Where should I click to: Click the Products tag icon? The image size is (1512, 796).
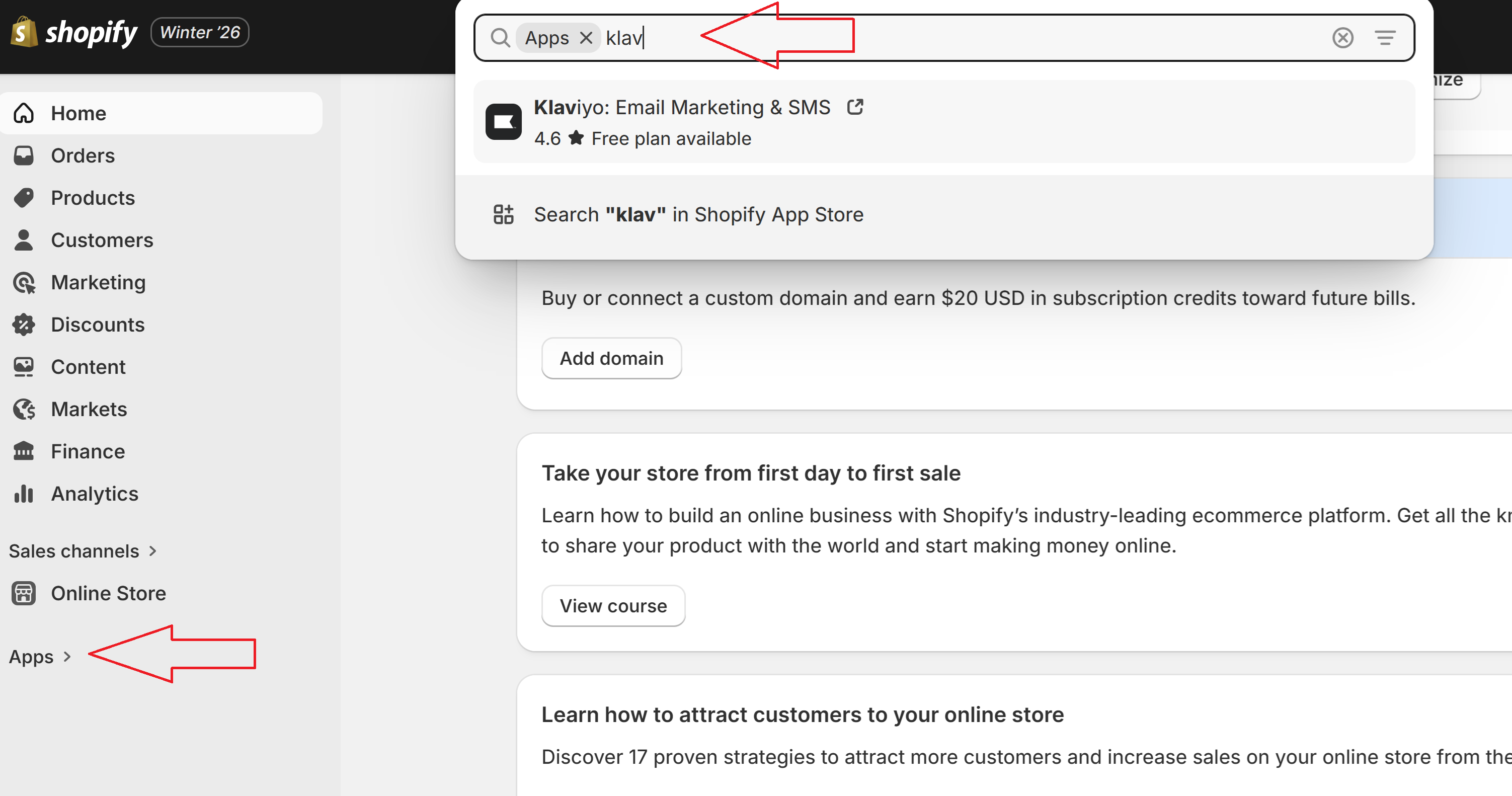point(24,198)
